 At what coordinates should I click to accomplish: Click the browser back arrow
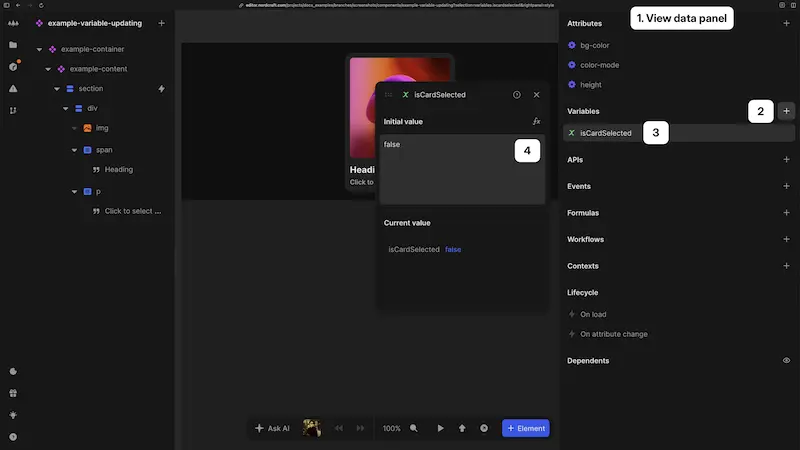pos(18,5)
